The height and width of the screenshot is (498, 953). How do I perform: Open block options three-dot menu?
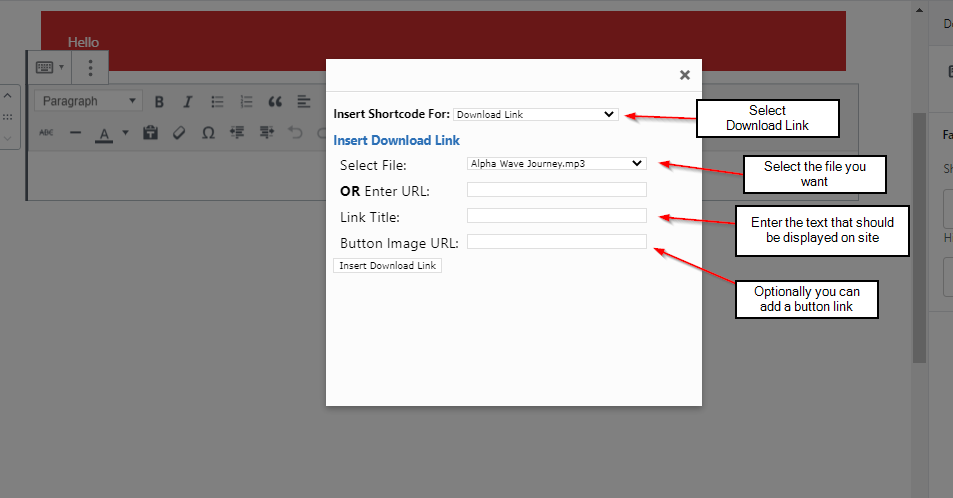click(x=90, y=67)
